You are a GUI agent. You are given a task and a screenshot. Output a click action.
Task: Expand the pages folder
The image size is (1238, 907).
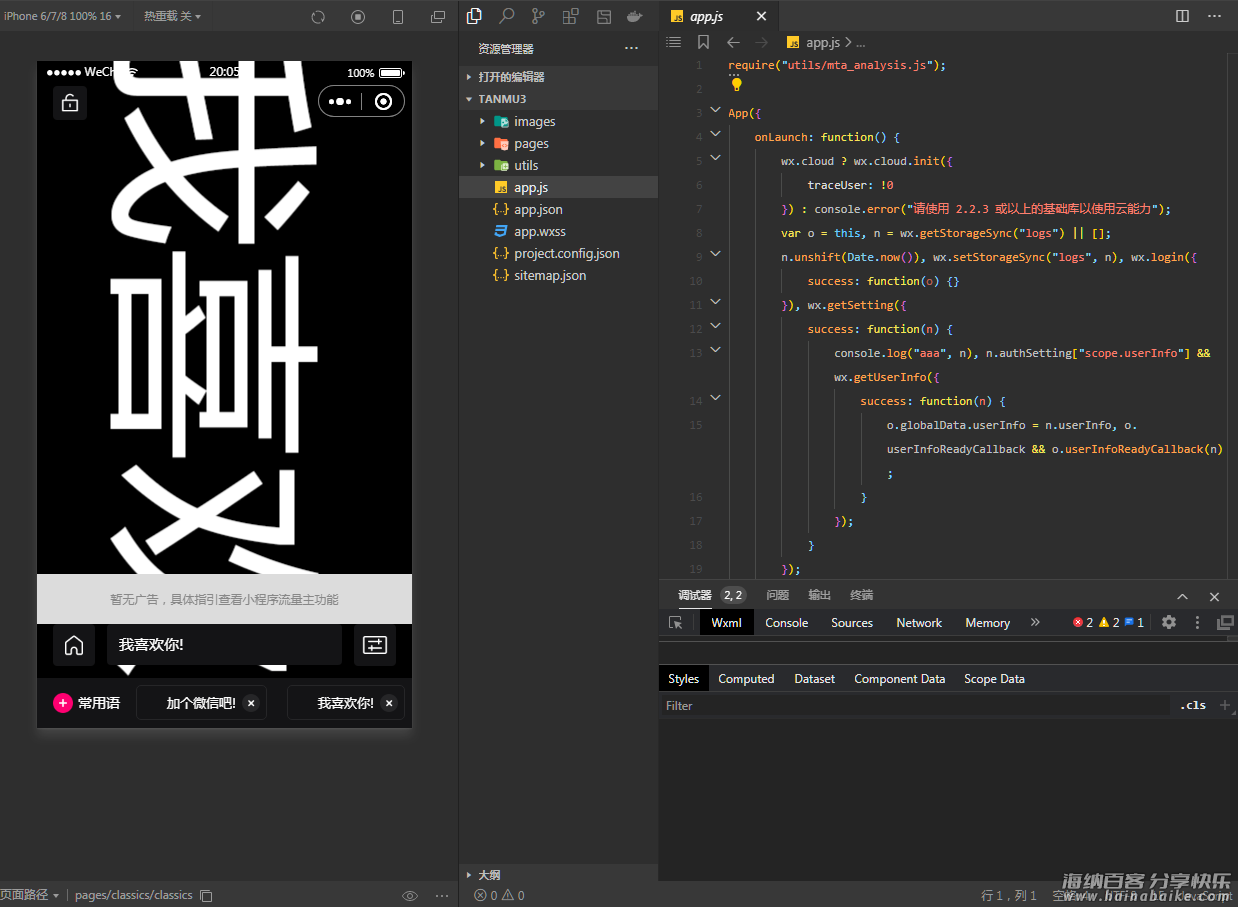[482, 143]
